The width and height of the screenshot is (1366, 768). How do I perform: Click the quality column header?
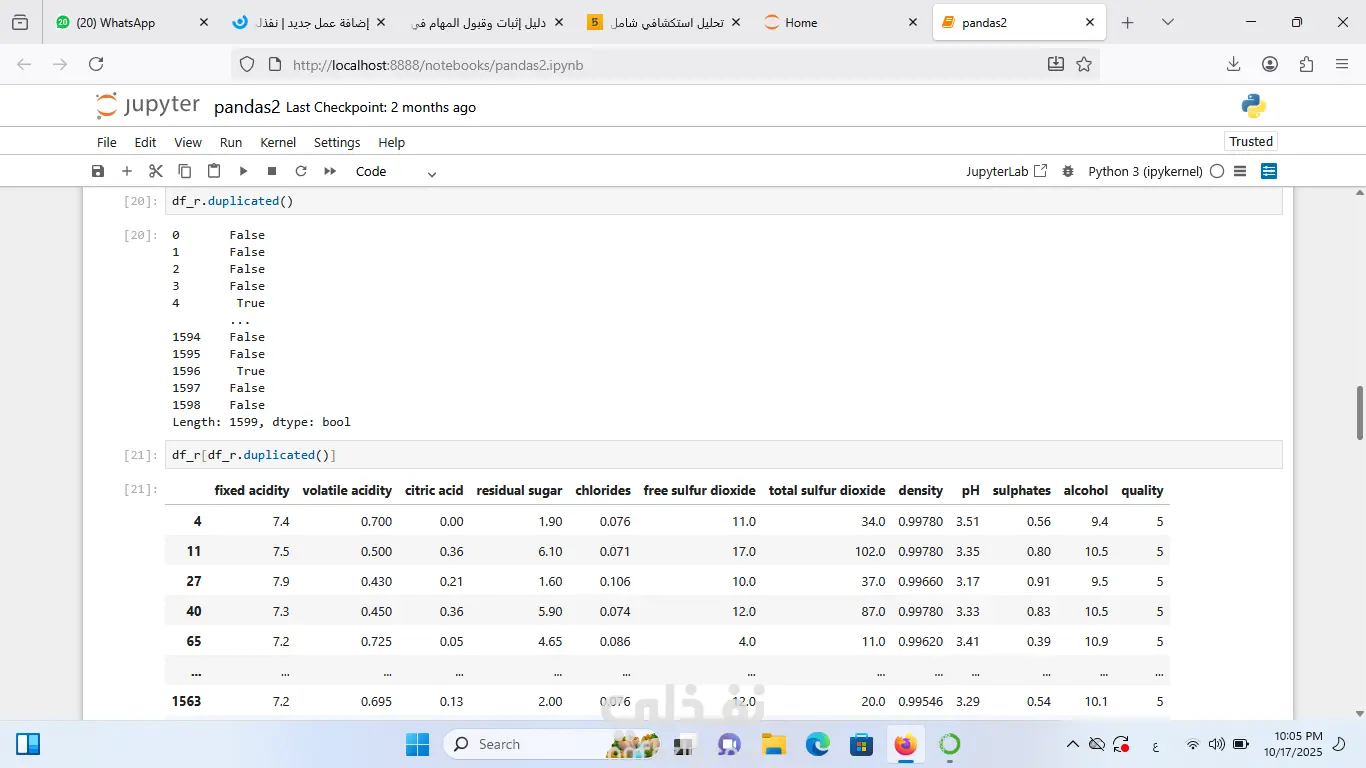tap(1142, 491)
